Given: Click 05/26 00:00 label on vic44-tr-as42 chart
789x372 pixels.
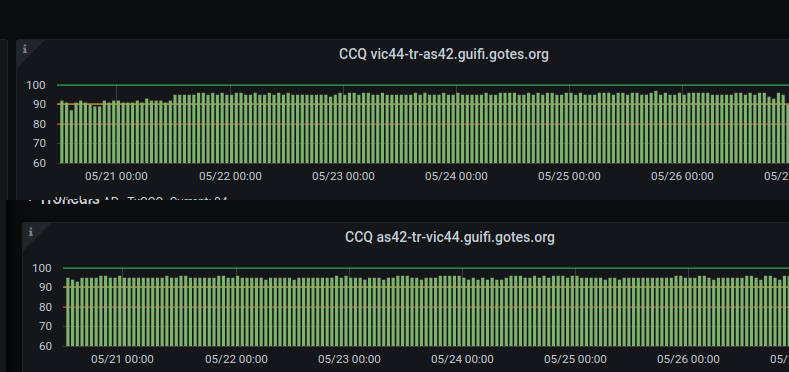Looking at the screenshot, I should pos(682,176).
